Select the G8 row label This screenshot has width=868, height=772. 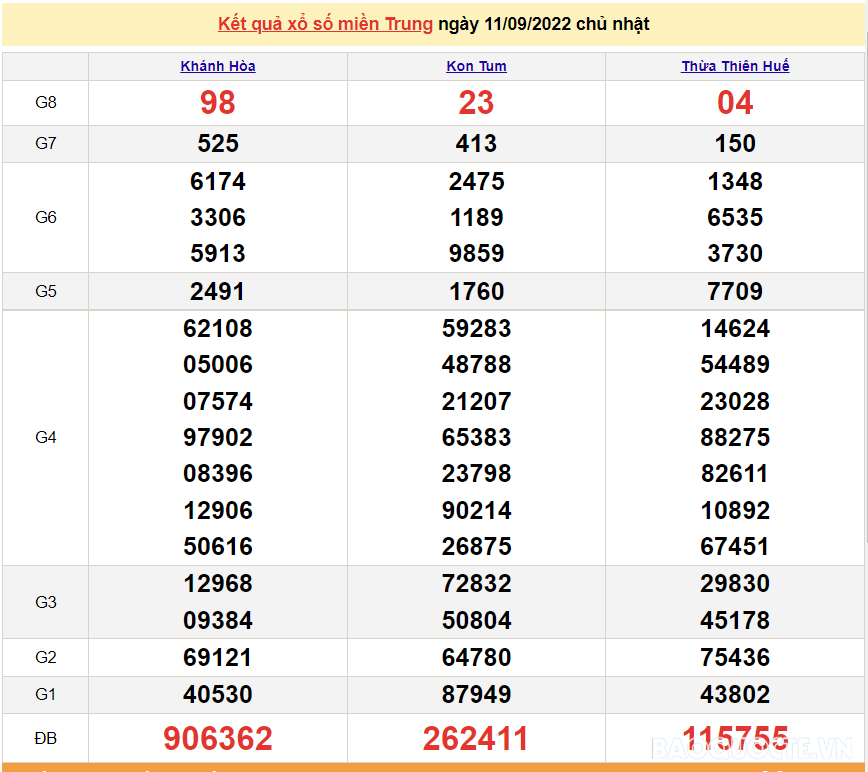pos(46,103)
